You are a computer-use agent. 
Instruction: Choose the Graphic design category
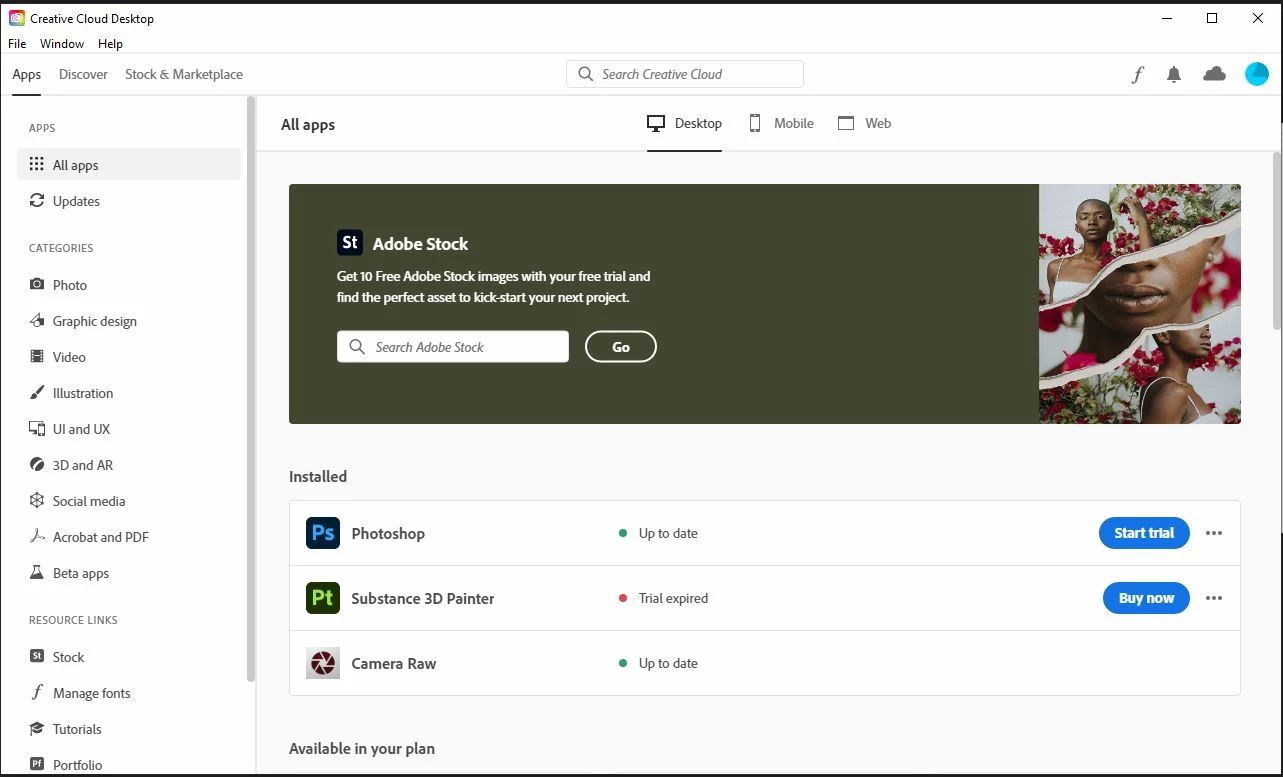[129, 321]
